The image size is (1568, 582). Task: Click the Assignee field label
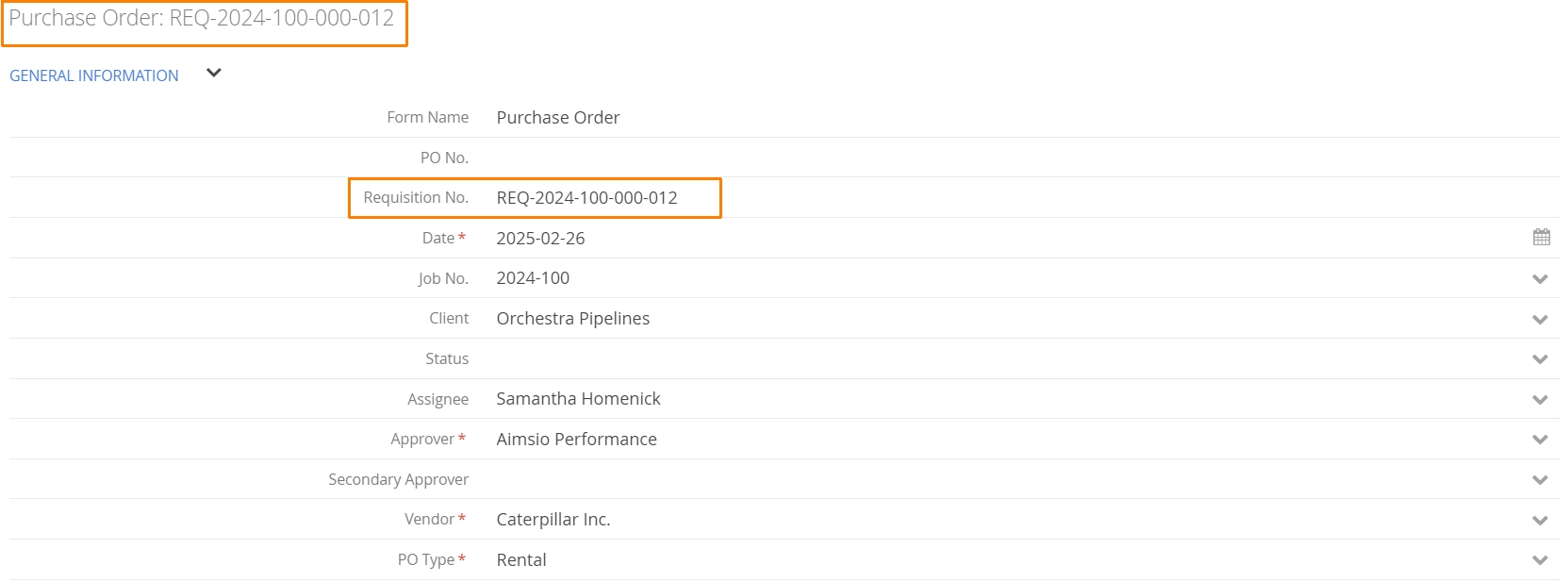[437, 400]
